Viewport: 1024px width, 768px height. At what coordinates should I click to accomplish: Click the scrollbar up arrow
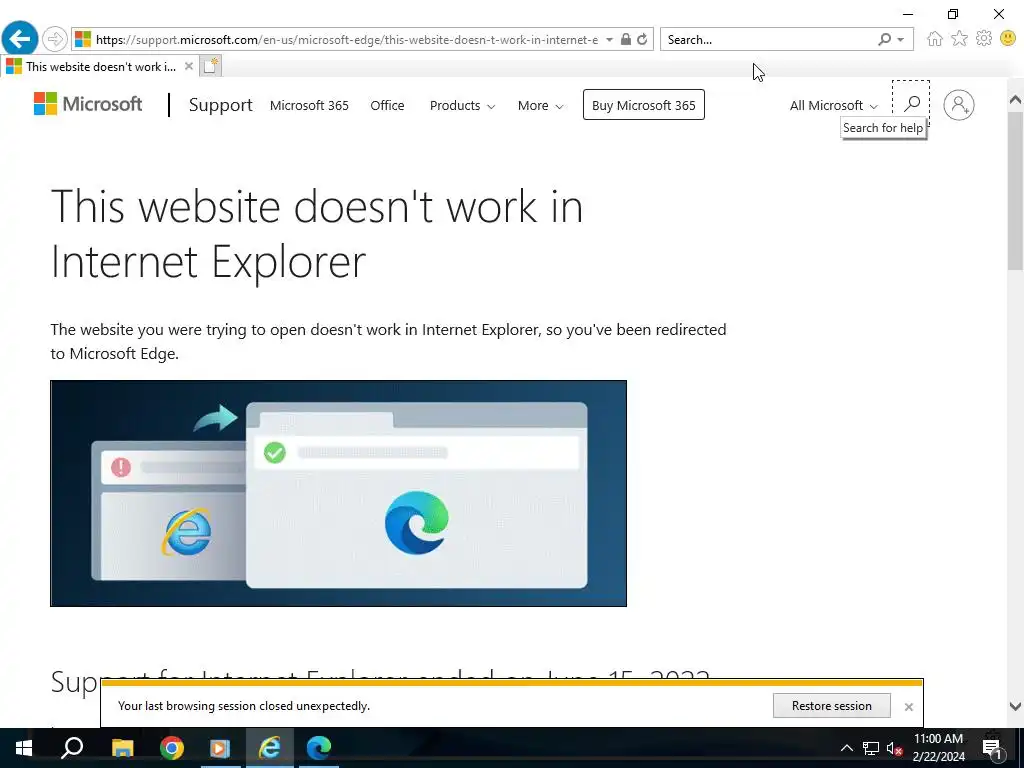[1015, 99]
